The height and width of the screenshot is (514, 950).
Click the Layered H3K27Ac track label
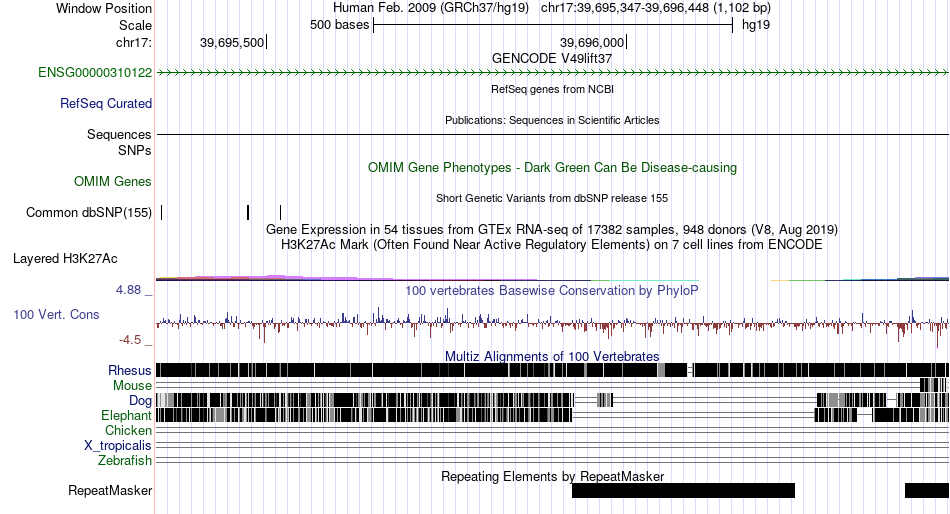[x=65, y=259]
